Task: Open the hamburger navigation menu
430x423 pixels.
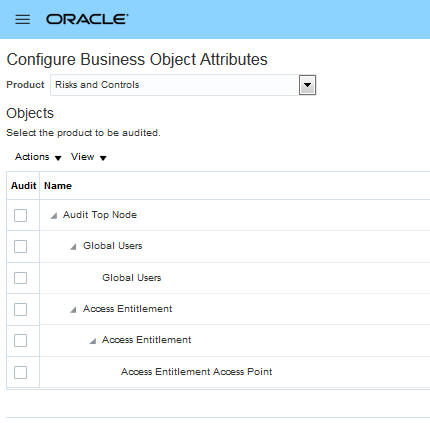Action: [x=23, y=19]
